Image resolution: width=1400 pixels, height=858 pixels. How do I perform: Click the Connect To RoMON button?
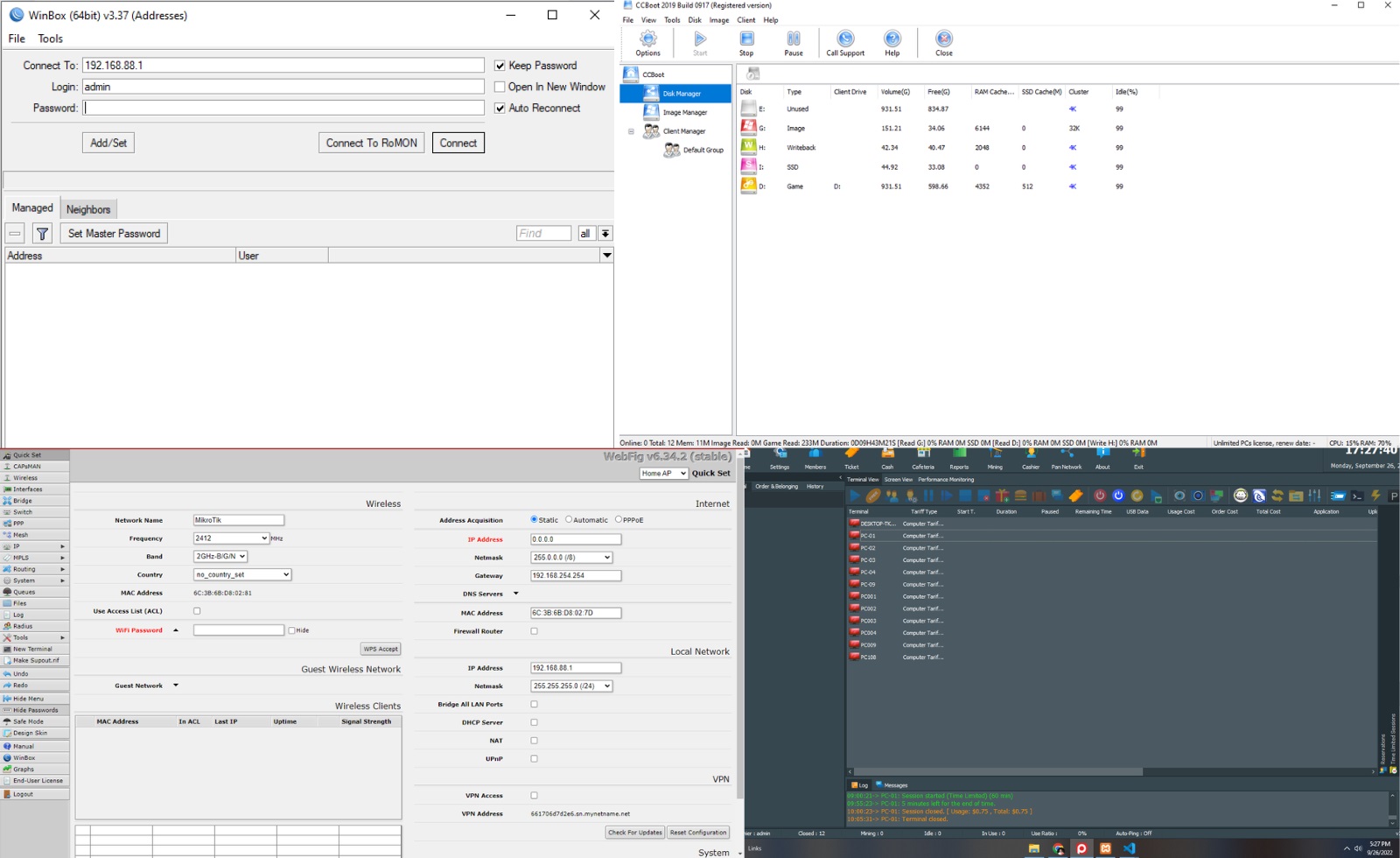371,143
